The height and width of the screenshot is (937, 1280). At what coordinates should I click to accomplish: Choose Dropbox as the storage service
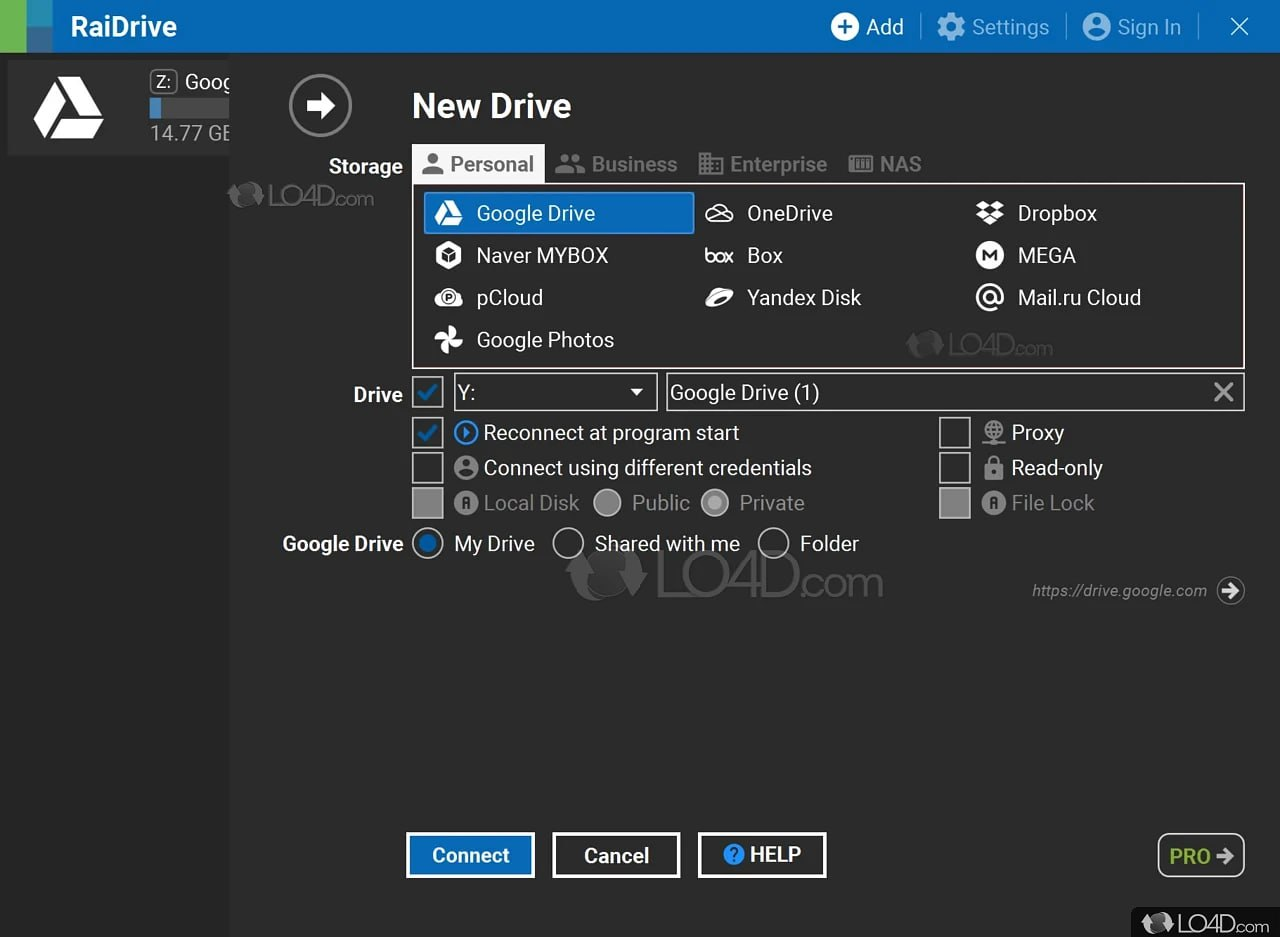pos(1056,213)
